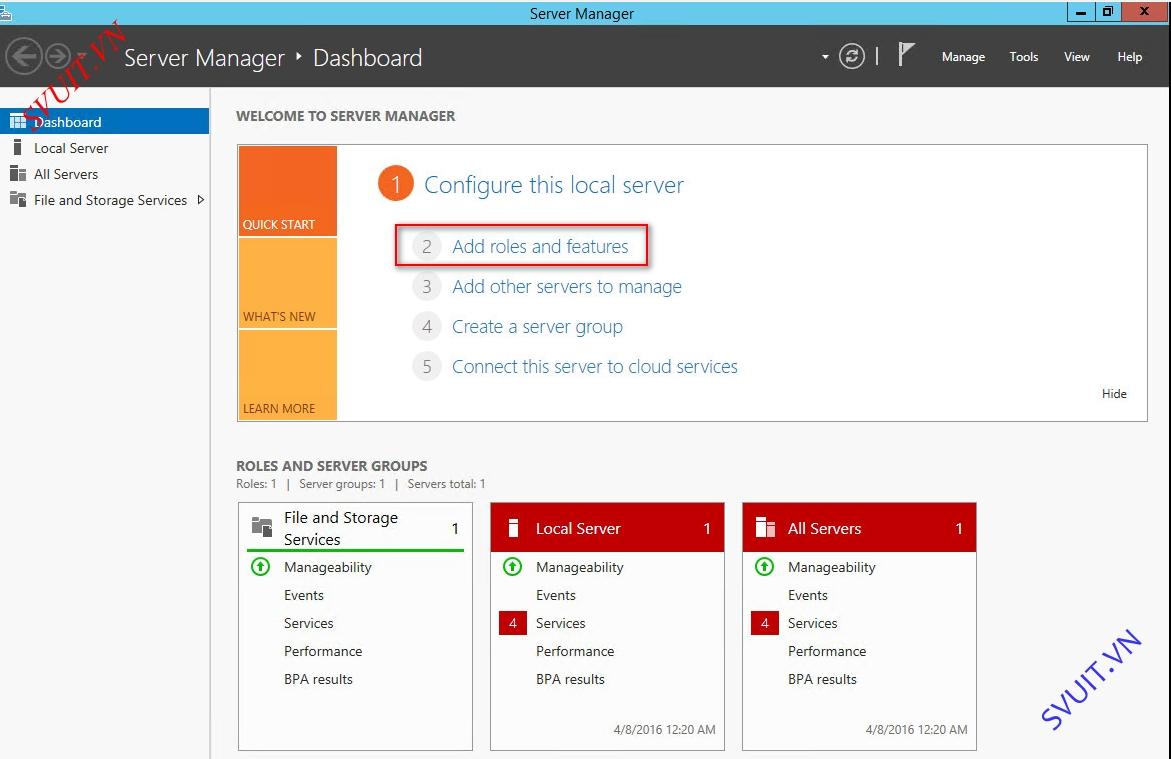Screen dimensions: 1171x759
Task: Click Connect this server to cloud services
Action: [x=594, y=367]
